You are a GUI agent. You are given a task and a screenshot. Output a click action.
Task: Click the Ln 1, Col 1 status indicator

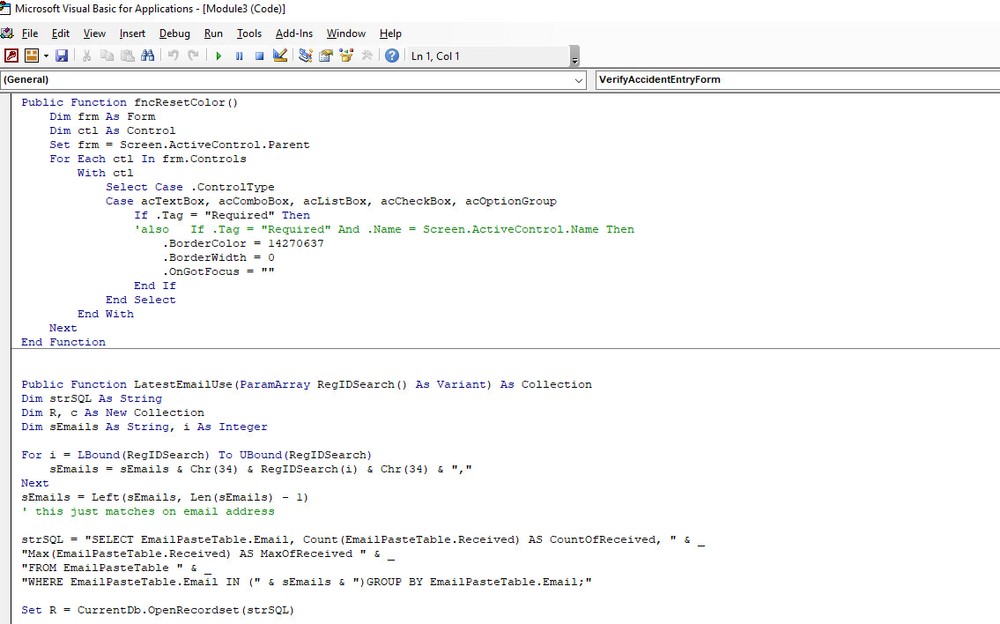(x=435, y=55)
